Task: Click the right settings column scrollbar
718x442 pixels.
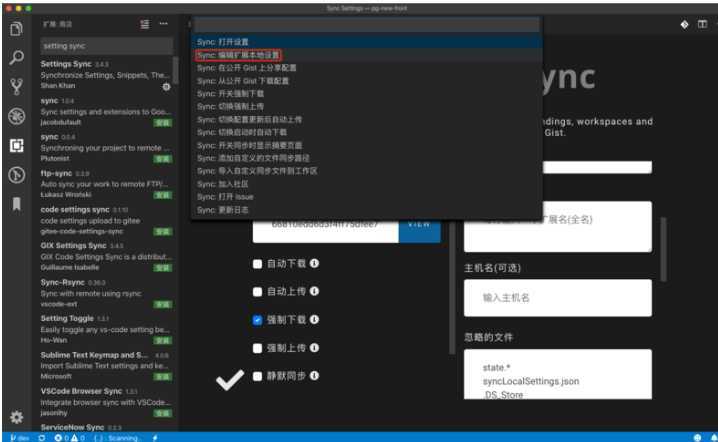Action: [664, 250]
